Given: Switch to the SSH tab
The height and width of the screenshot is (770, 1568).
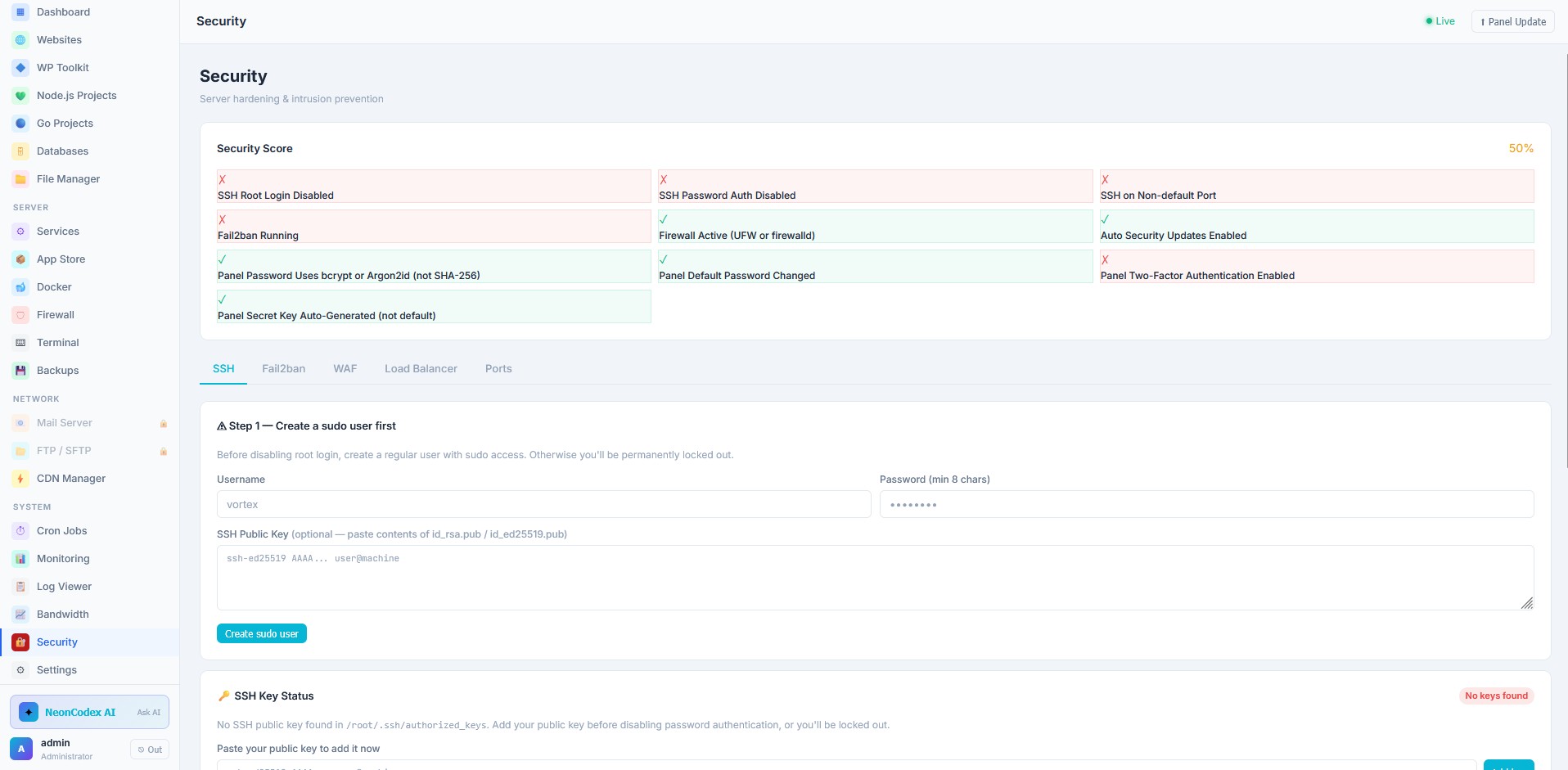Looking at the screenshot, I should tap(223, 369).
